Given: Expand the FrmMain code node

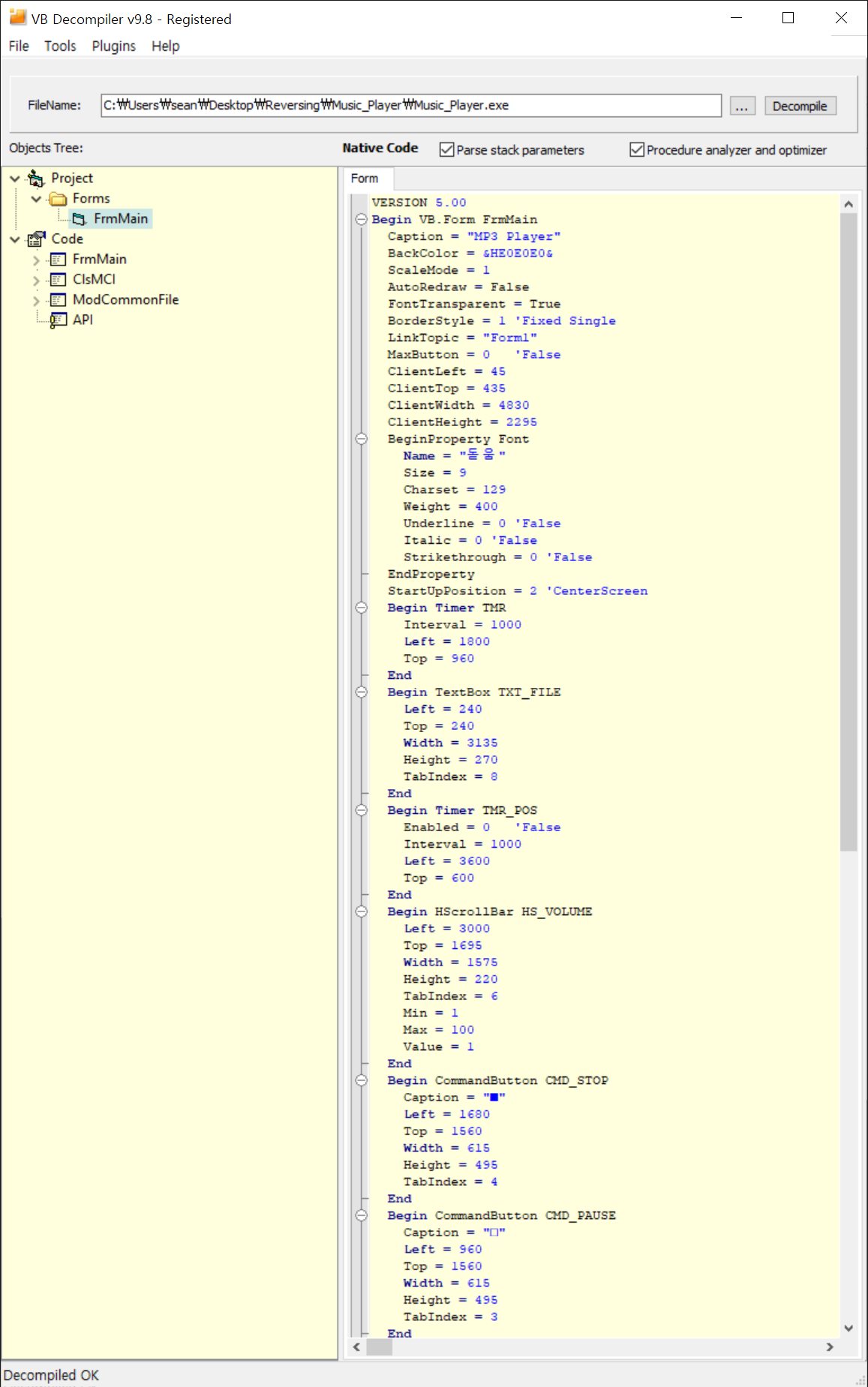Looking at the screenshot, I should pyautogui.click(x=36, y=260).
